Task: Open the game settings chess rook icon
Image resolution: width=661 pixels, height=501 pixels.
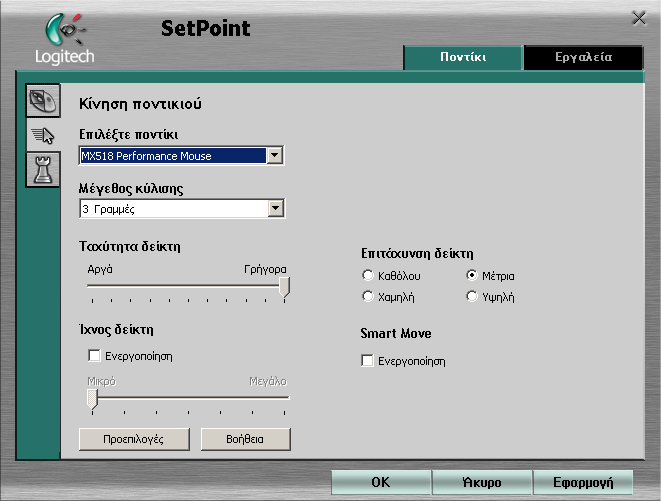Action: point(43,170)
